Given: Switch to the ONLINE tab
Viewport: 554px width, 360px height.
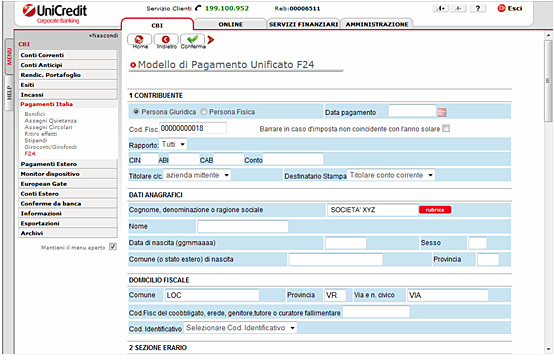Looking at the screenshot, I should click(x=230, y=24).
